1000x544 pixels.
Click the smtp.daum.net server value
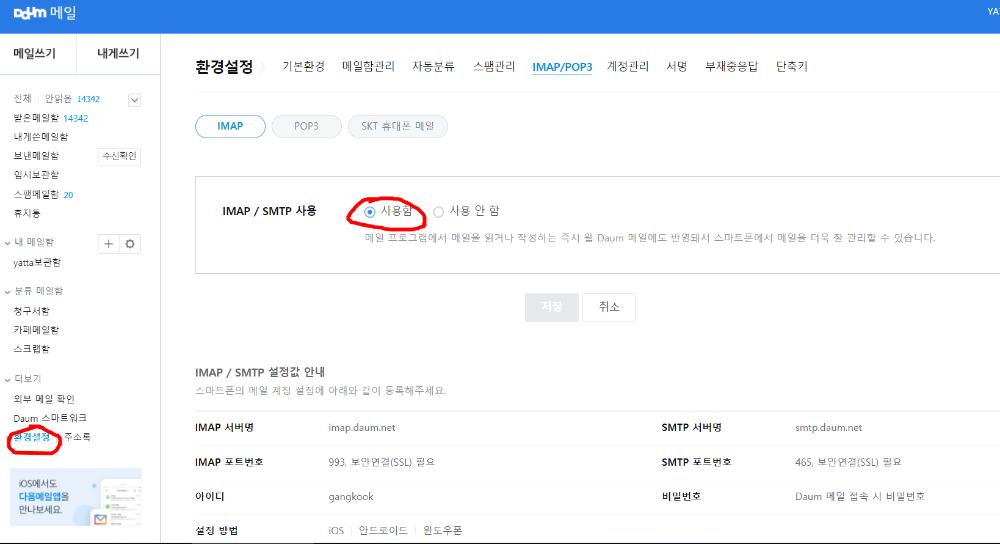[828, 428]
